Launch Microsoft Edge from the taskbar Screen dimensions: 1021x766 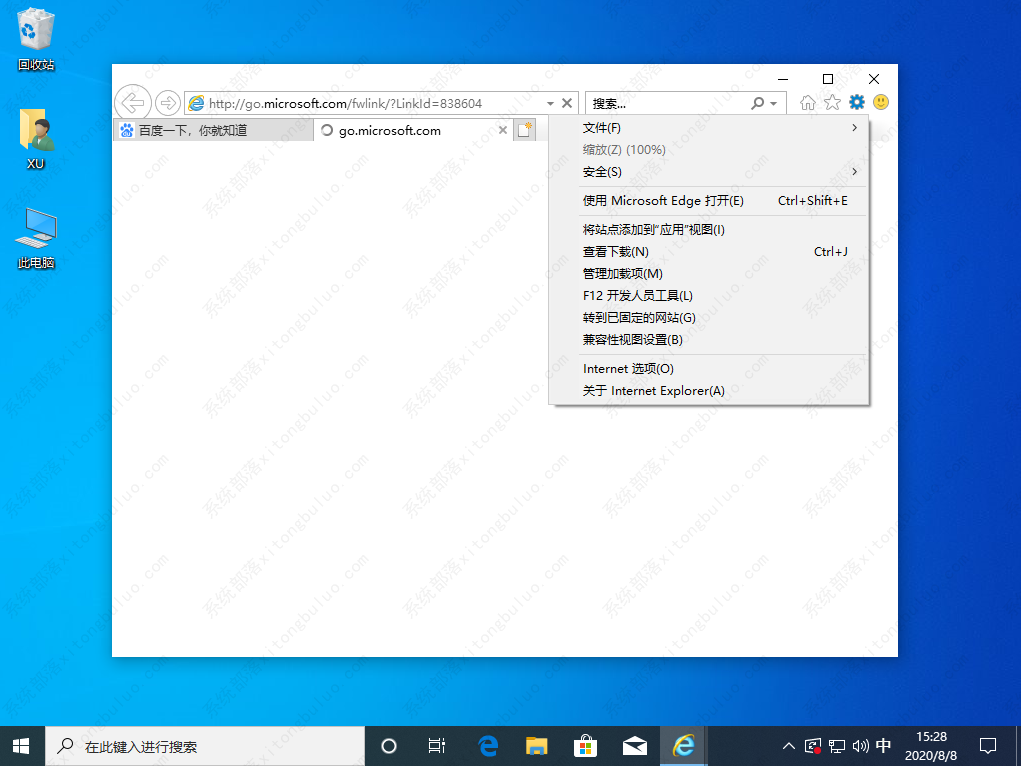click(487, 746)
